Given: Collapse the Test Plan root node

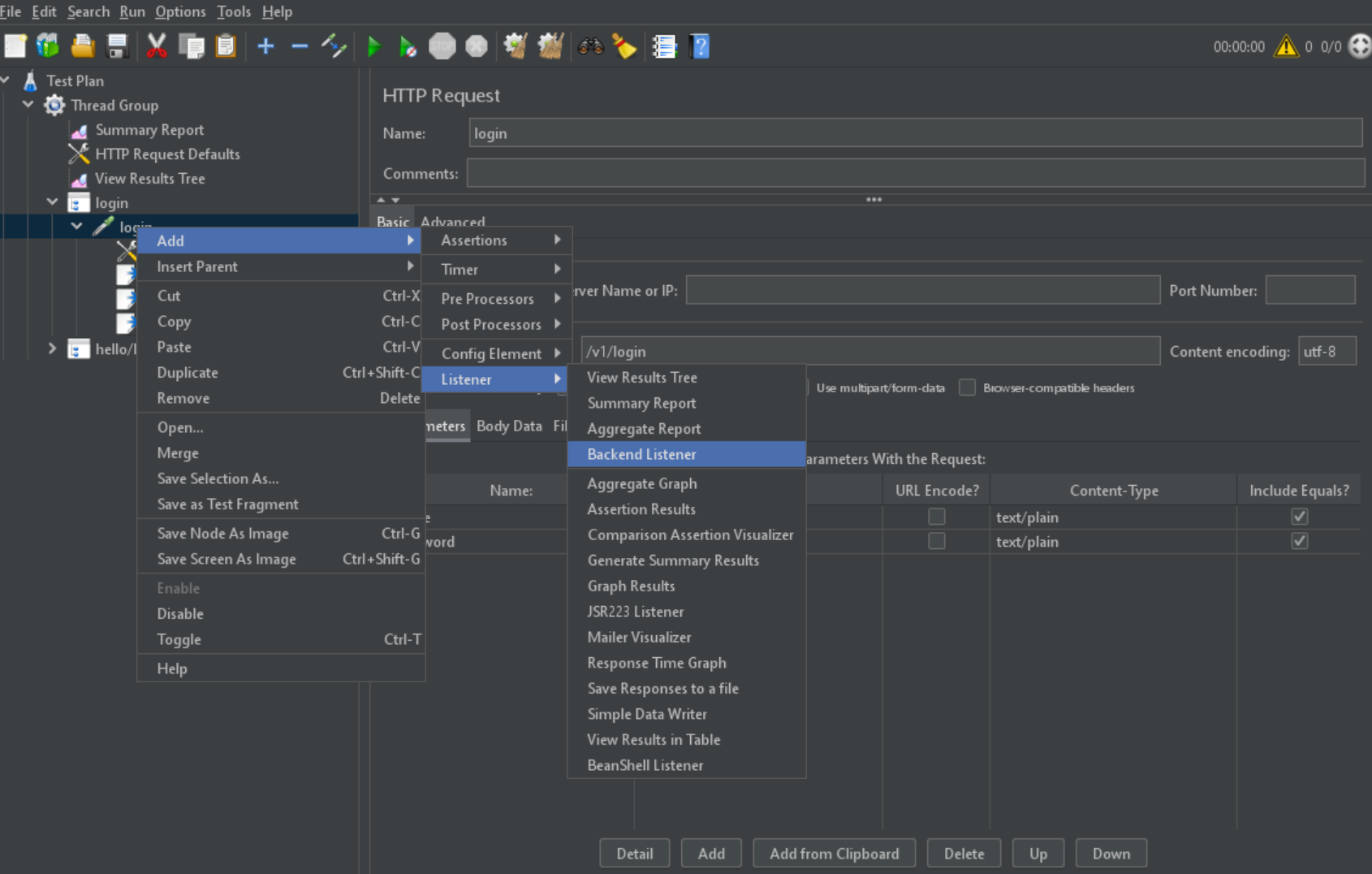Looking at the screenshot, I should (6, 80).
